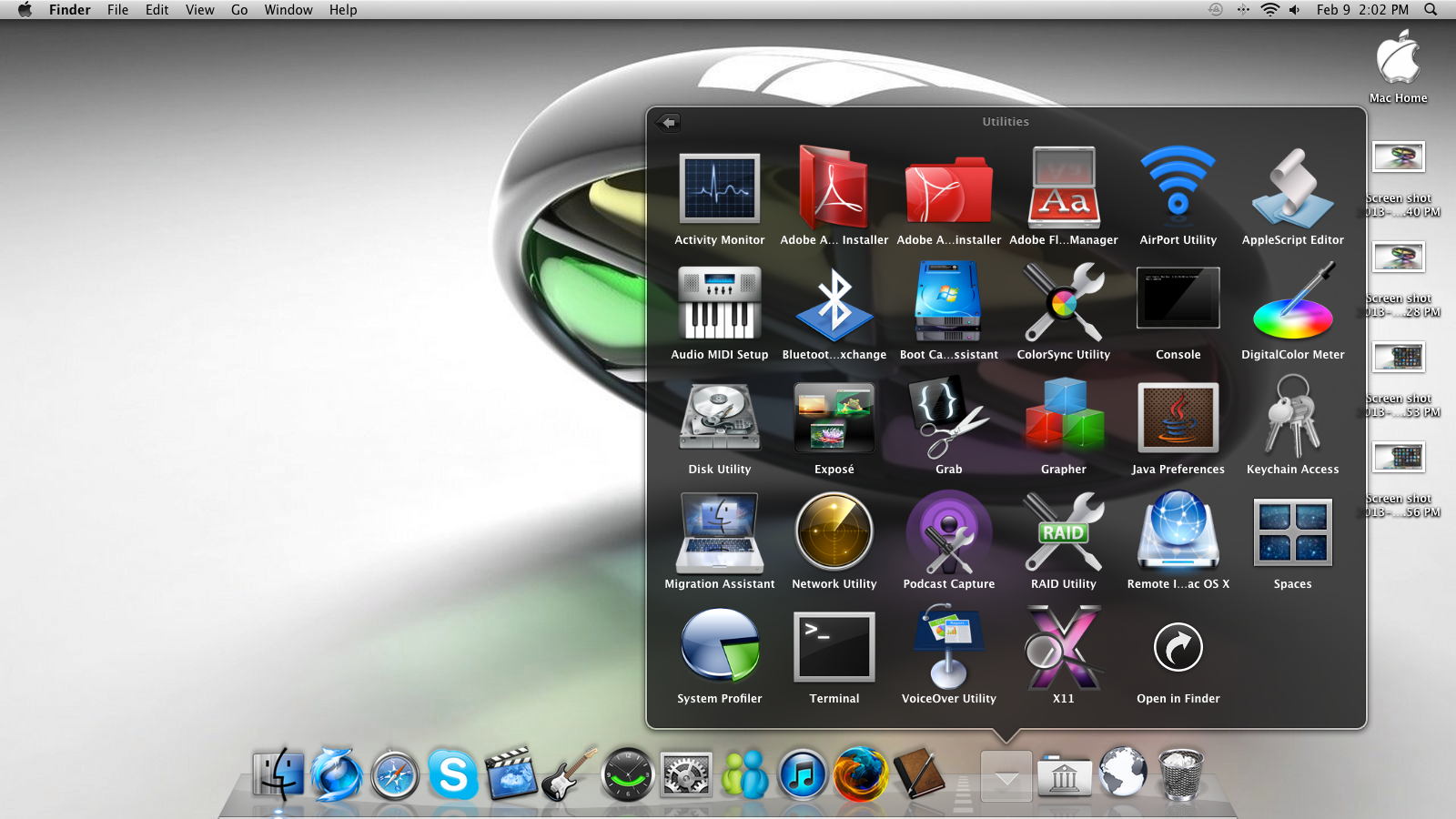Launch X11
Viewport: 1456px width, 819px height.
[1064, 647]
